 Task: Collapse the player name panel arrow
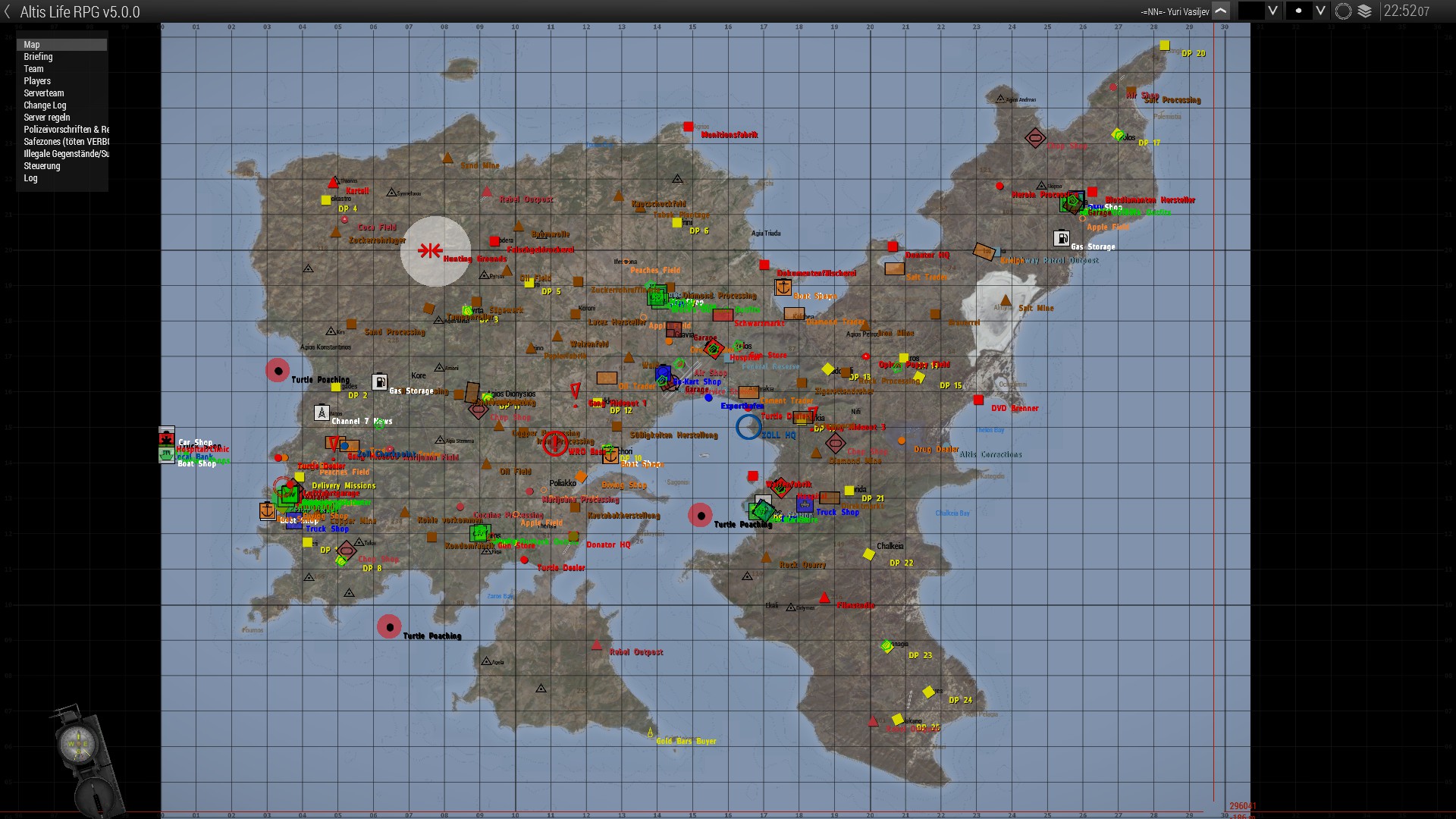tap(1220, 11)
